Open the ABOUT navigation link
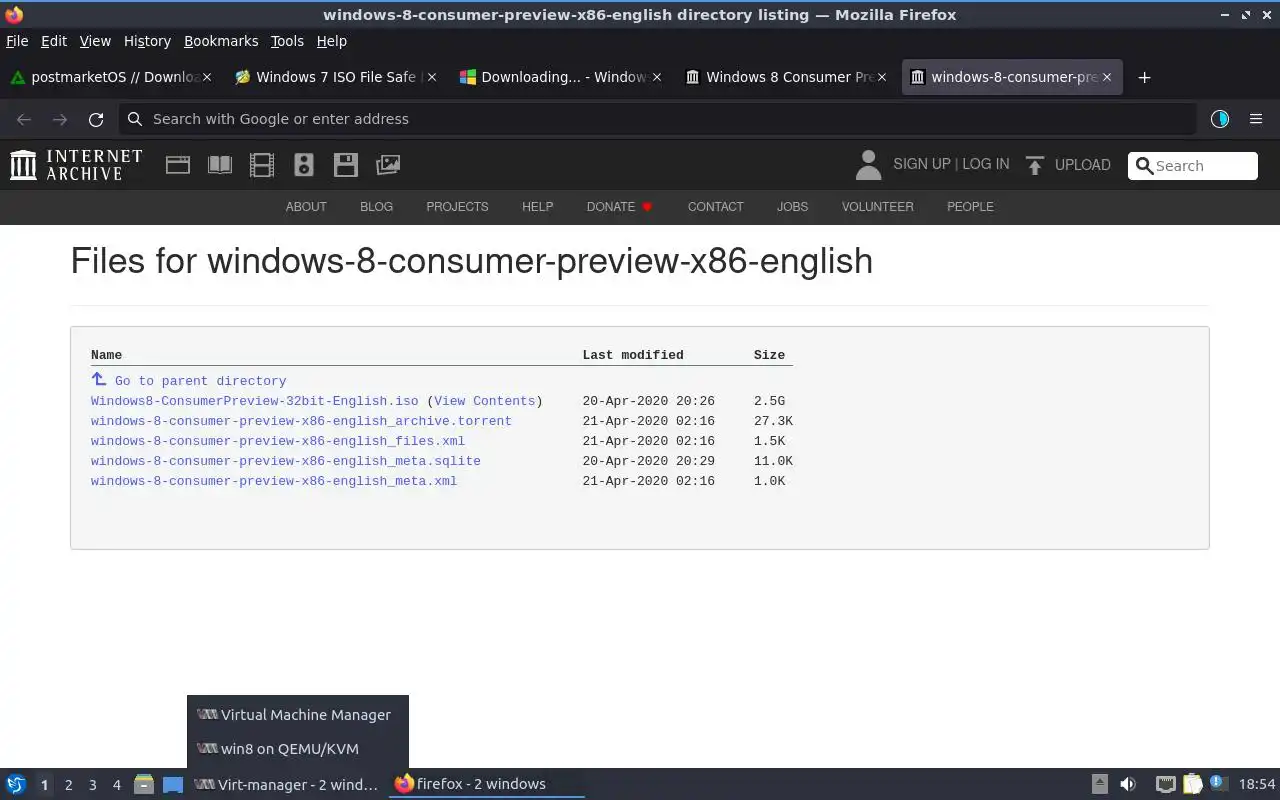Screen dimensions: 1280x800 (306, 207)
